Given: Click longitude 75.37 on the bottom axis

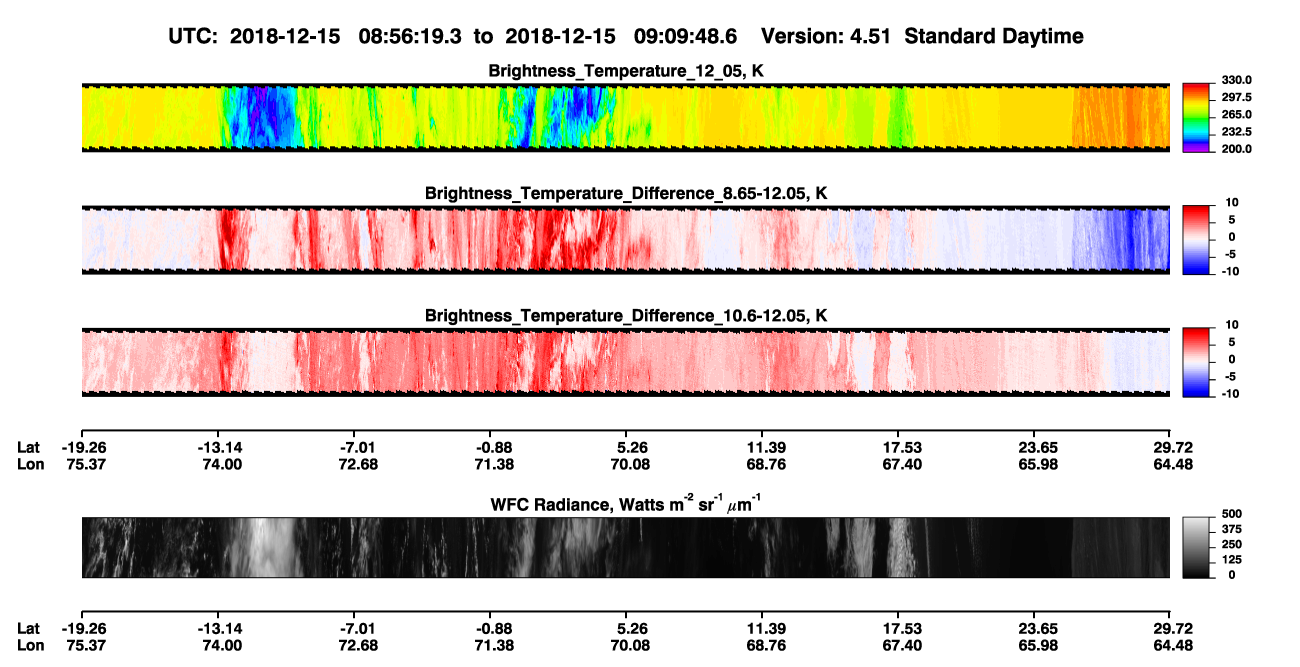Looking at the screenshot, I should coord(85,645).
